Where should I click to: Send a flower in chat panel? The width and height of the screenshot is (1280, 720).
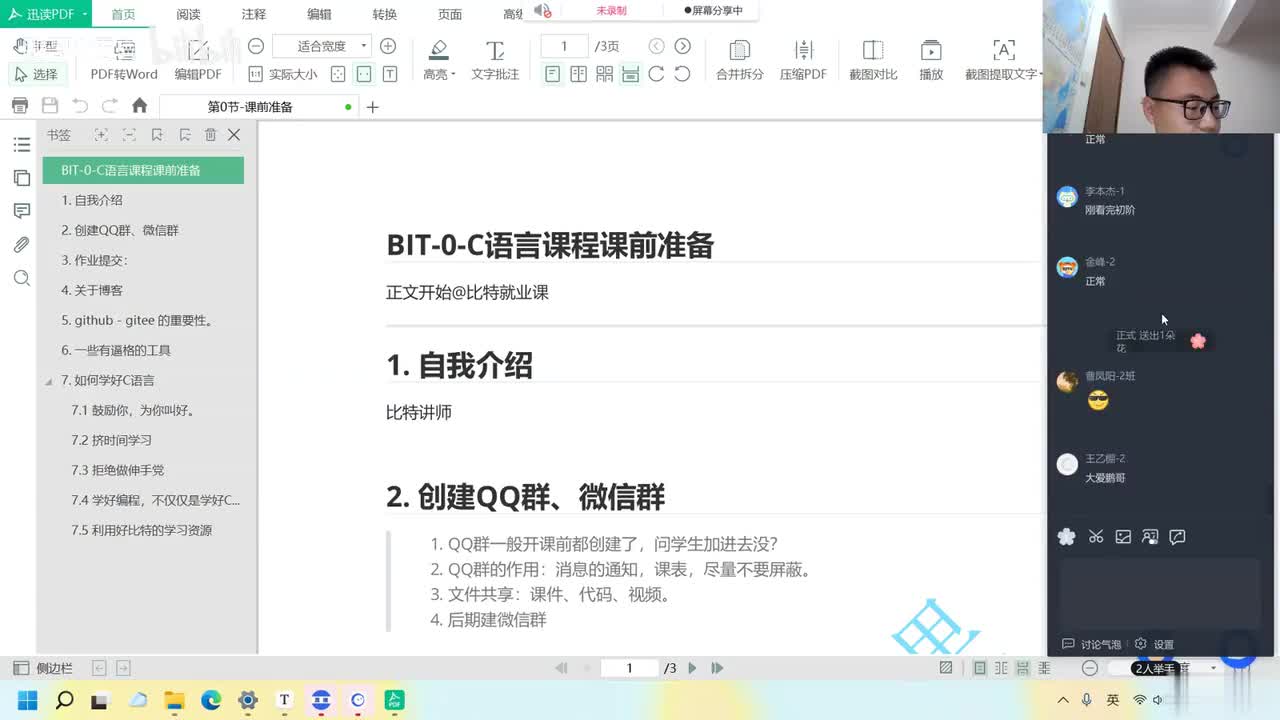point(1067,537)
